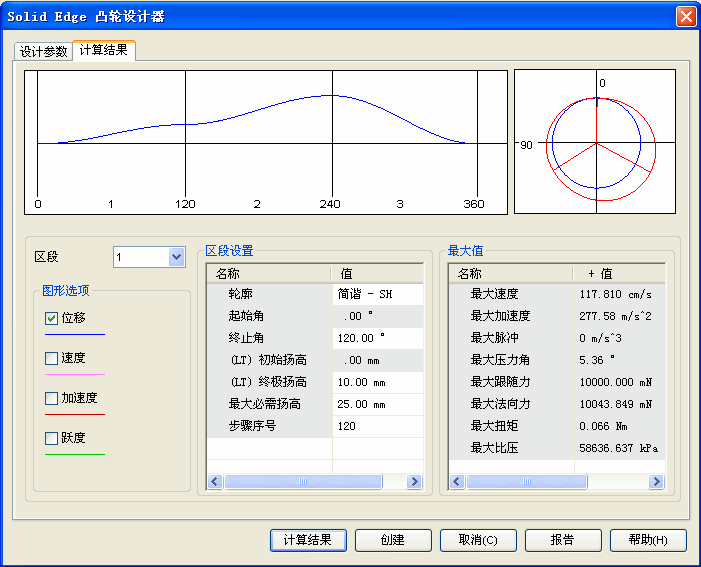This screenshot has height=567, width=701.
Task: Click the 计算结果 calculate button
Action: pos(308,540)
